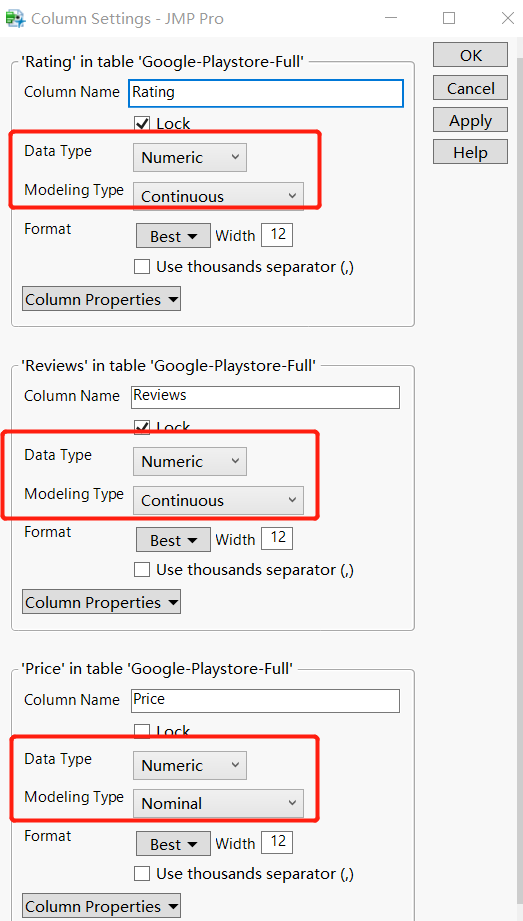
Task: Check thousands separator for Reviews column
Action: (x=142, y=570)
